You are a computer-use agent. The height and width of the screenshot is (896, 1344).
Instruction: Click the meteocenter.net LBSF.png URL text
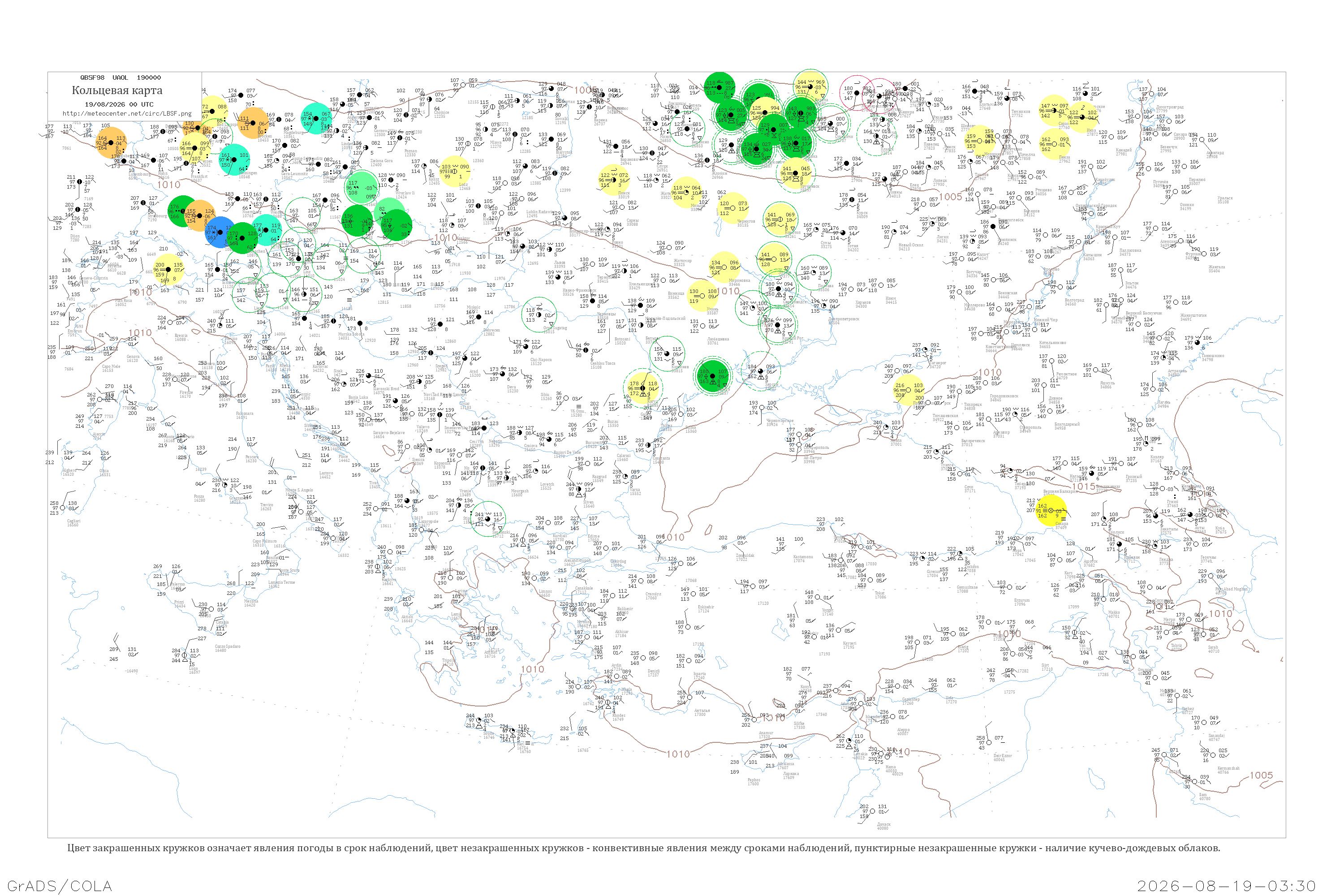(x=127, y=113)
